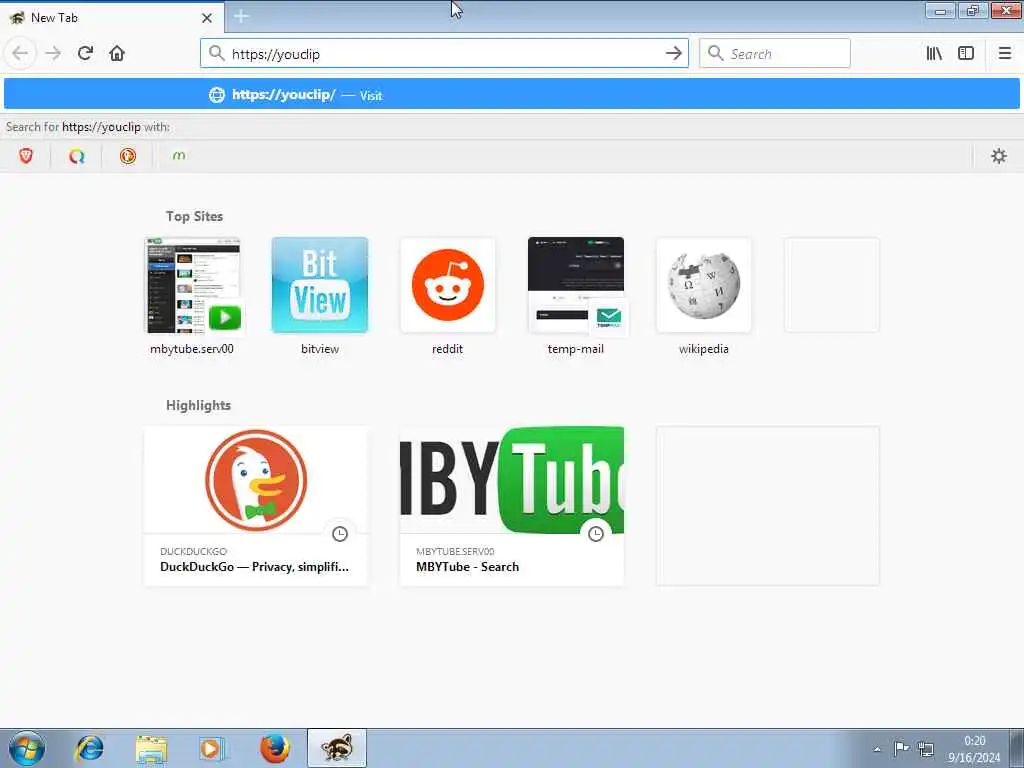Launch Internet Explorer from taskbar
Screen dimensions: 1024x768
89,748
